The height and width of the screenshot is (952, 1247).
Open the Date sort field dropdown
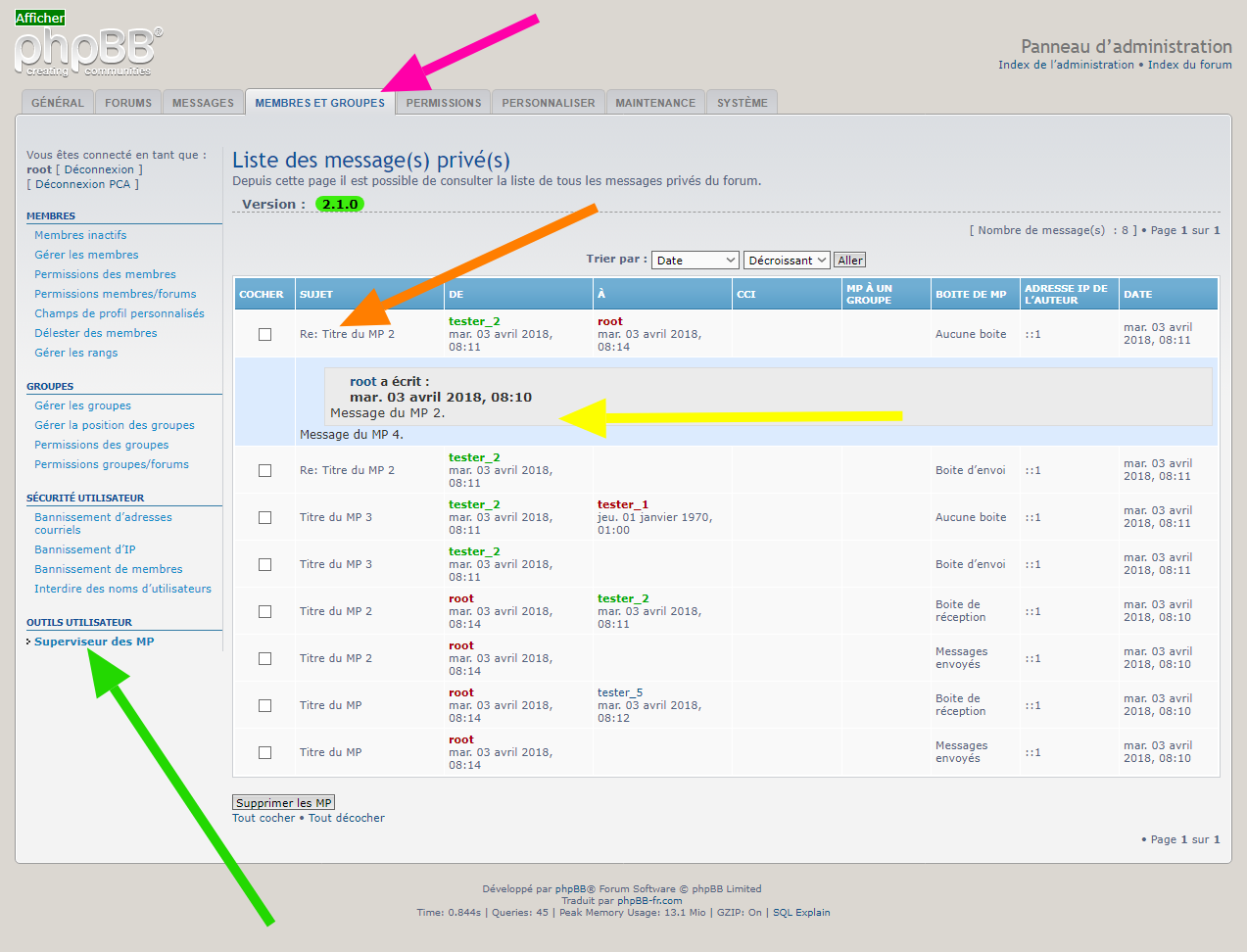tap(695, 261)
